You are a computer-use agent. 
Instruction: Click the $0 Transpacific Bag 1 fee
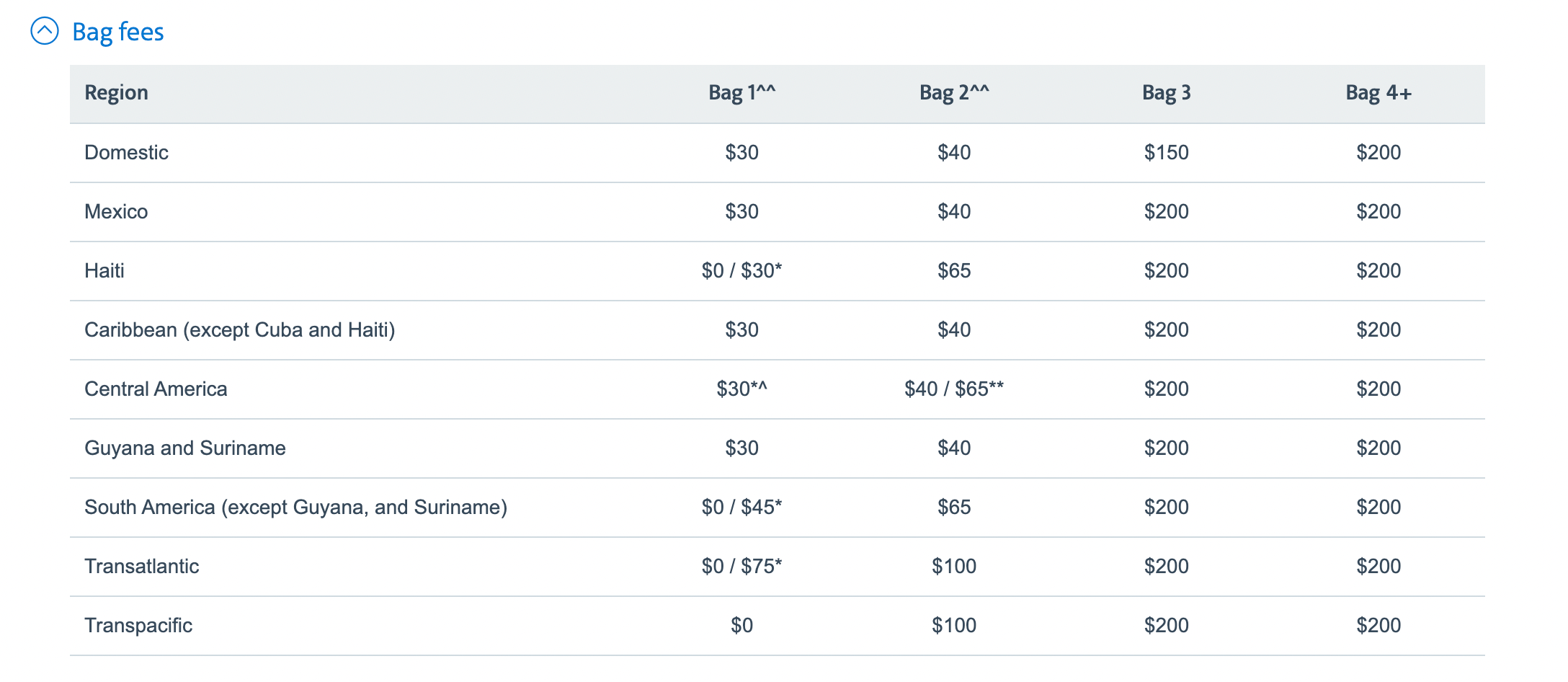[x=741, y=626]
